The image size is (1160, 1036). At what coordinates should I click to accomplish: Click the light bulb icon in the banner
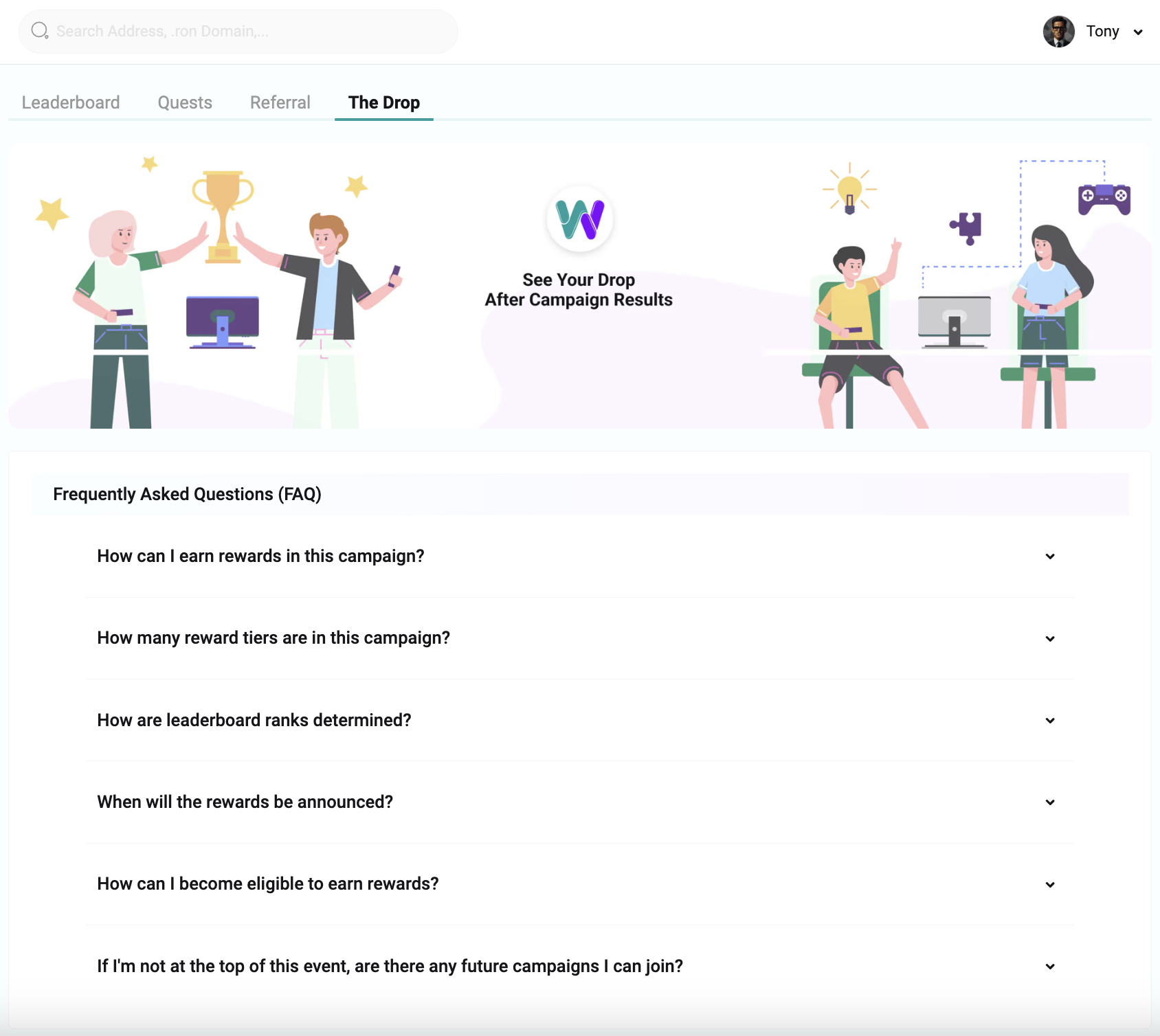[x=850, y=189]
